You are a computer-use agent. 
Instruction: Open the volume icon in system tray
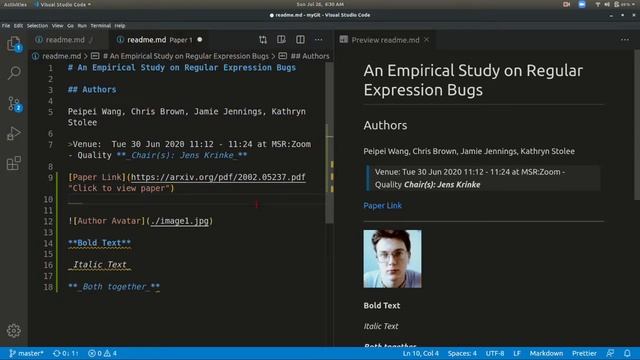point(607,4)
